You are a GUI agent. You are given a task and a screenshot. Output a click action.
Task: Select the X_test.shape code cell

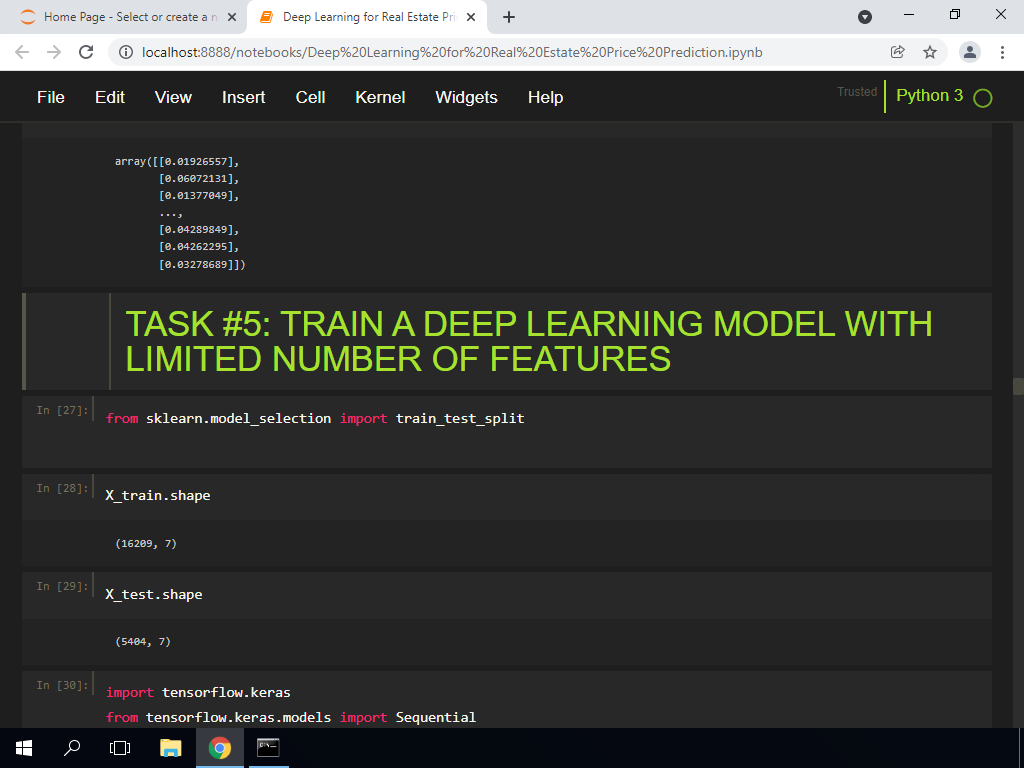click(507, 595)
